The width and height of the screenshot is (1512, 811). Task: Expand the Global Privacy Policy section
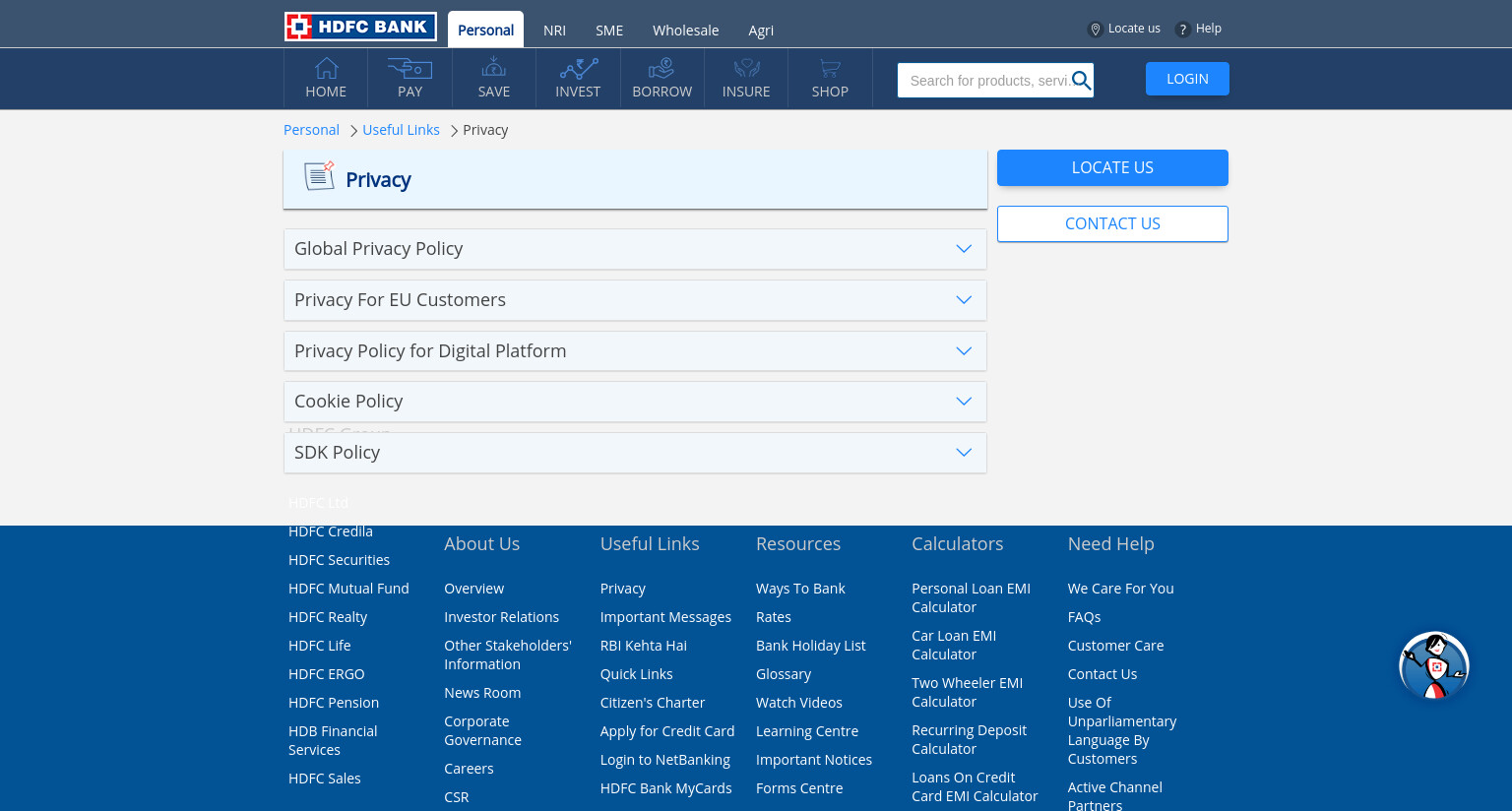[635, 249]
